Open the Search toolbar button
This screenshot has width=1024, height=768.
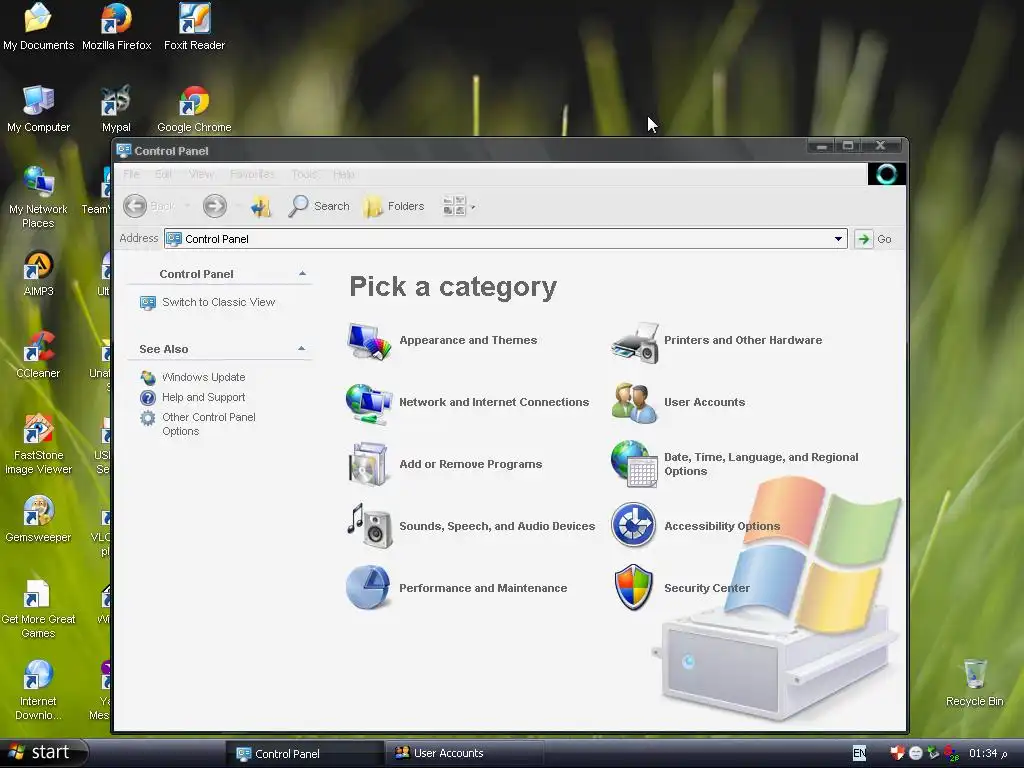pyautogui.click(x=319, y=206)
